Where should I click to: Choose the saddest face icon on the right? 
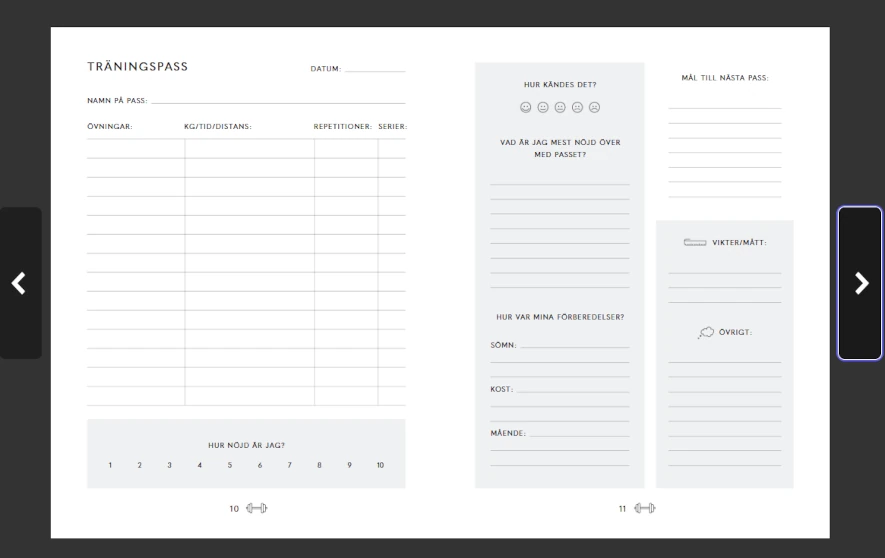coord(594,107)
